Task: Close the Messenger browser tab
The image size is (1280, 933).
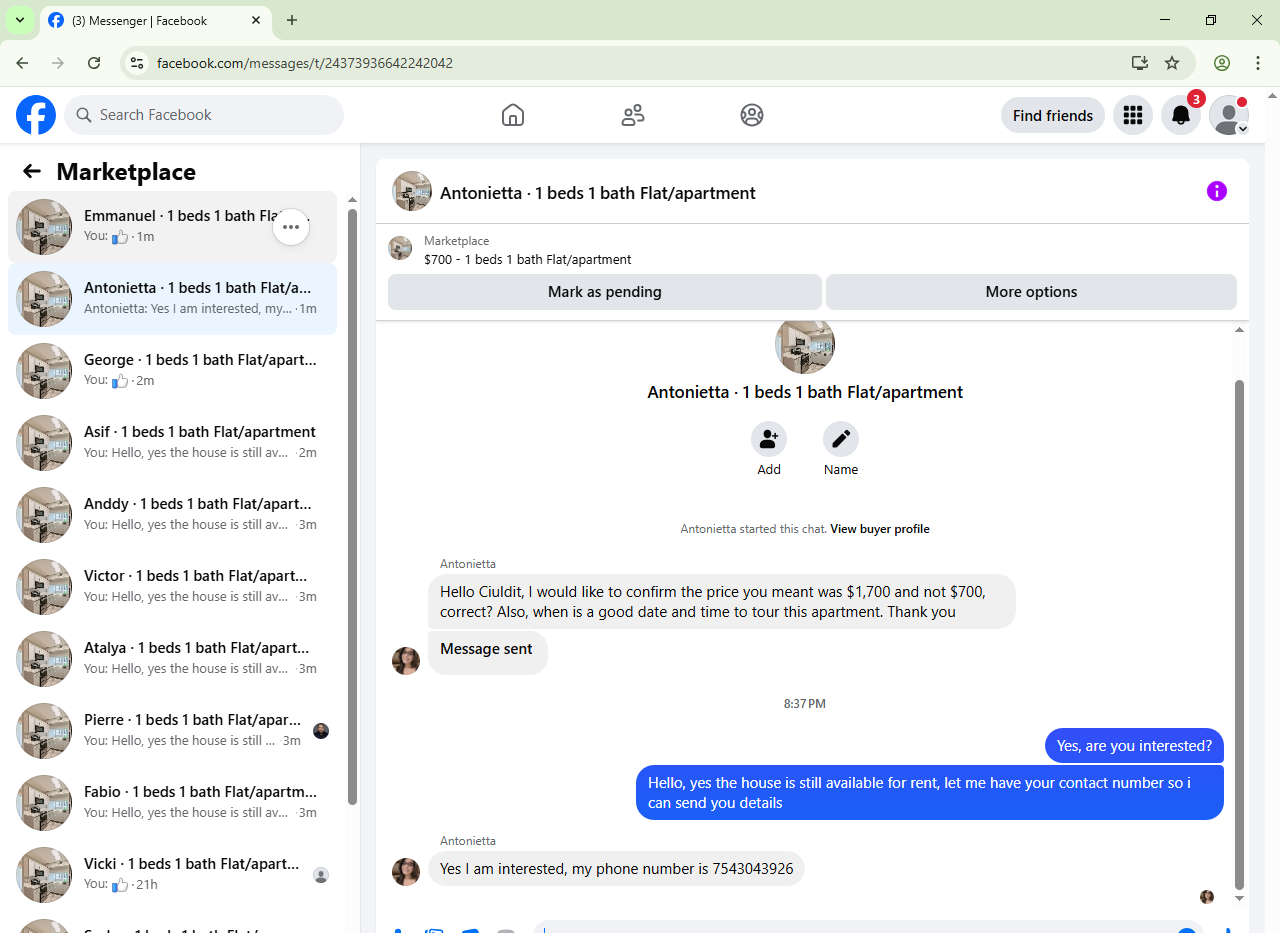Action: click(256, 20)
